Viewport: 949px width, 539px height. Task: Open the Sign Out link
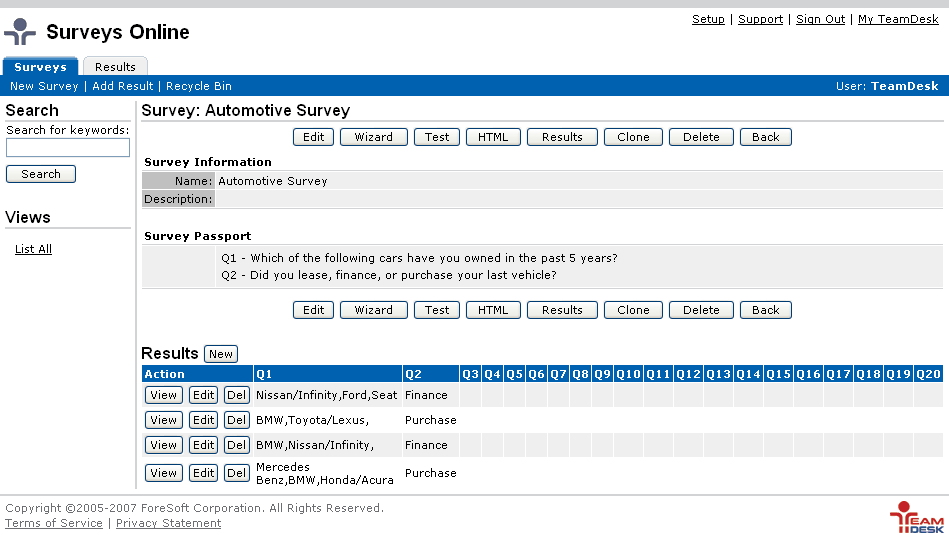[820, 19]
